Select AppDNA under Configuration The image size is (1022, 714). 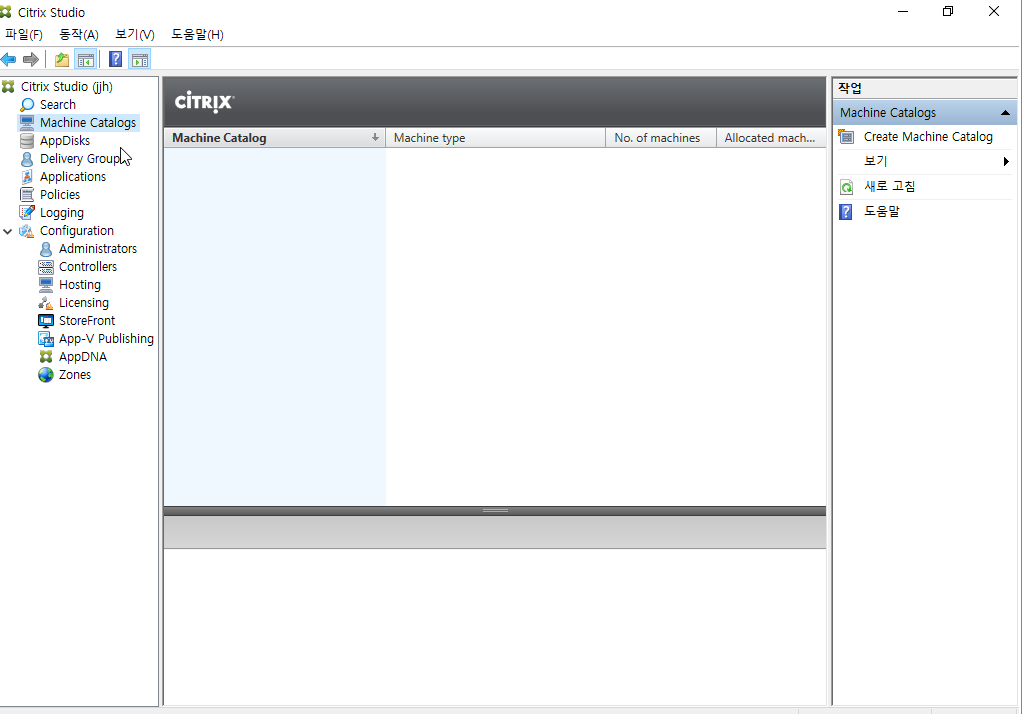[82, 357]
